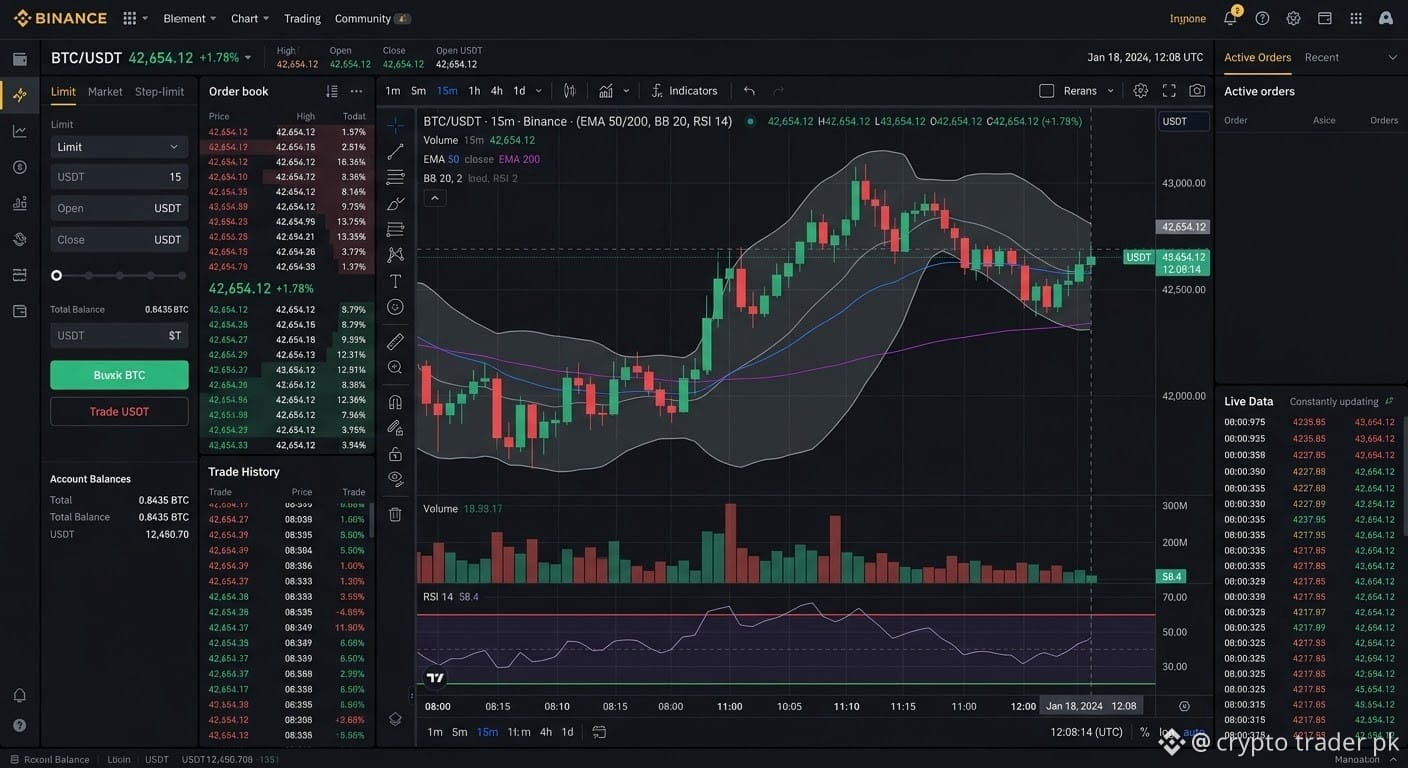
Task: Hide all drawings with eye icon
Action: pos(395,479)
